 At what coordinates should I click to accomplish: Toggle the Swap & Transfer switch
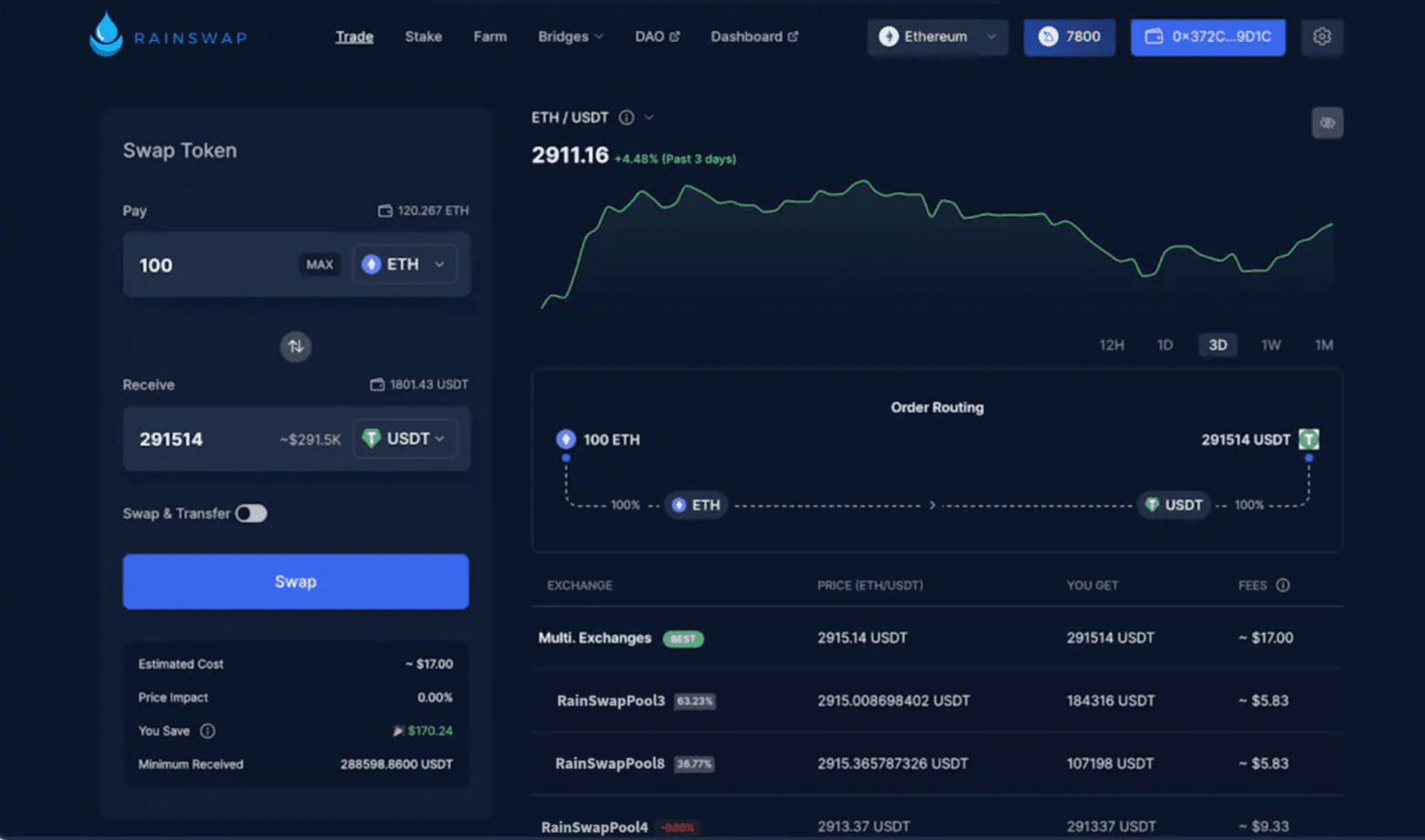tap(251, 514)
